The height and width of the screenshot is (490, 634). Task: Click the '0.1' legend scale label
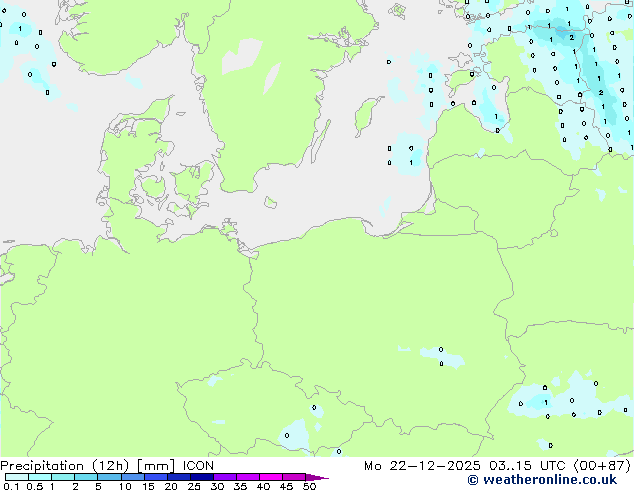click(x=12, y=486)
